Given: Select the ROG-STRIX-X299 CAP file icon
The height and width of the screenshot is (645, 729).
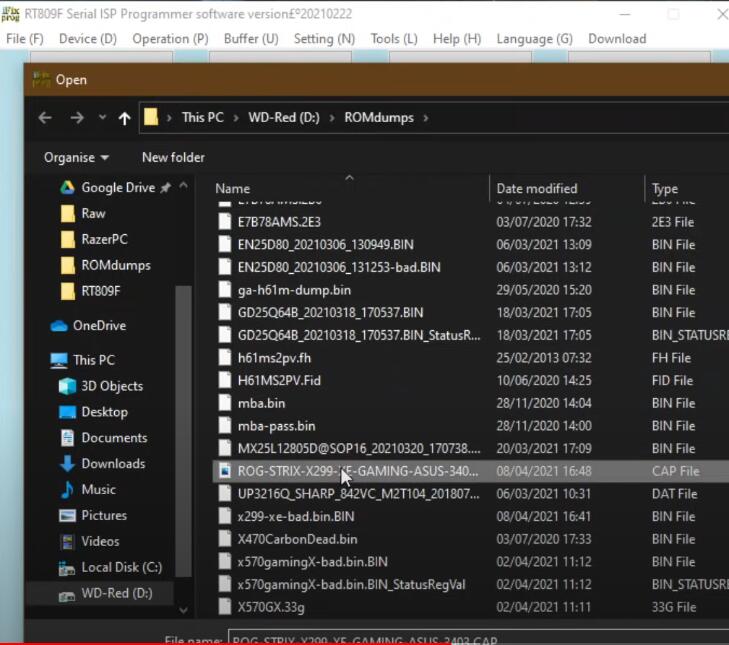Looking at the screenshot, I should tap(225, 471).
